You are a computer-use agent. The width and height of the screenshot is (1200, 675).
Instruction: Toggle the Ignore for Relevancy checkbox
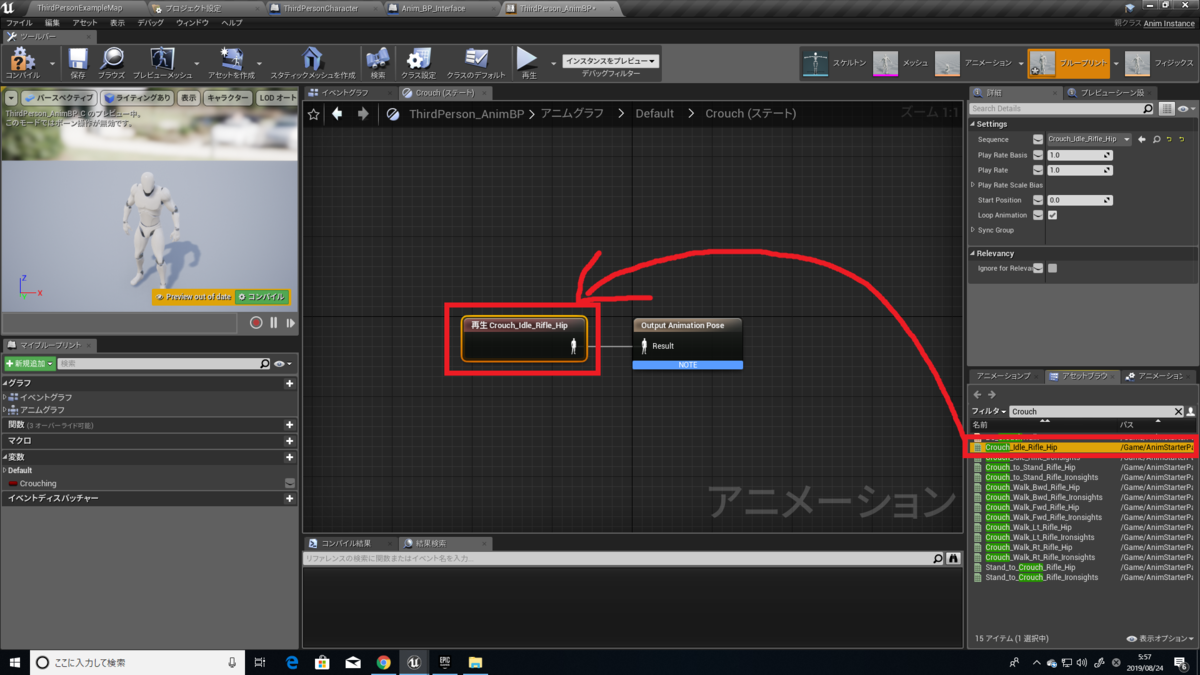pos(1052,268)
